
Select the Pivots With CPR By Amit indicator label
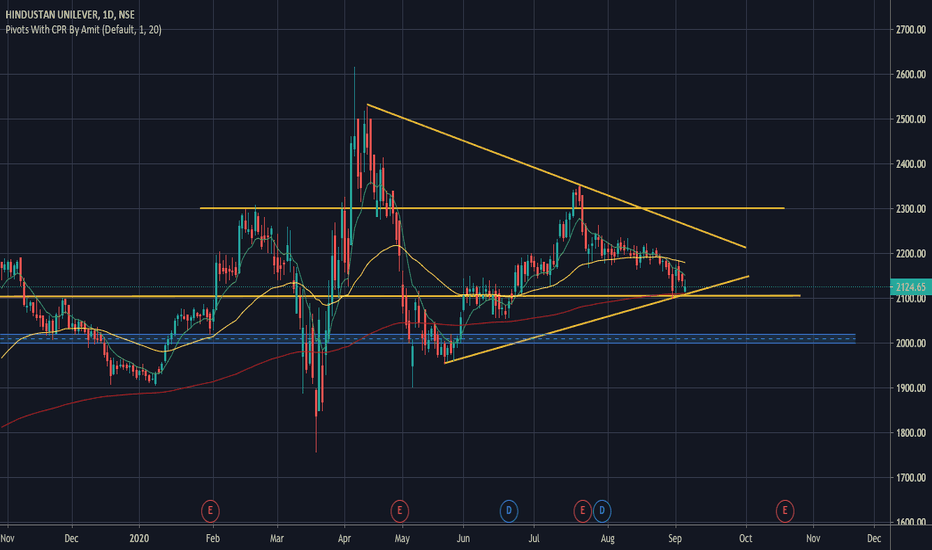[83, 30]
